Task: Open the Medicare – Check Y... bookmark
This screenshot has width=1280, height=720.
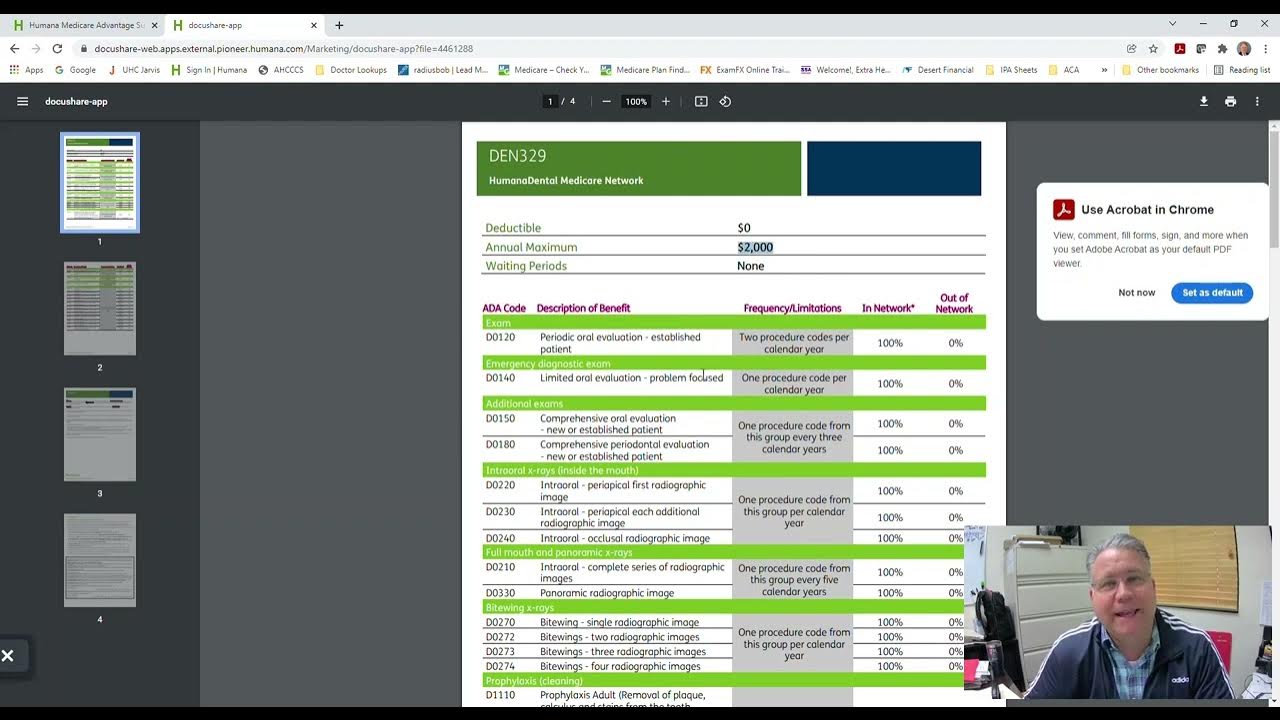Action: (x=544, y=70)
